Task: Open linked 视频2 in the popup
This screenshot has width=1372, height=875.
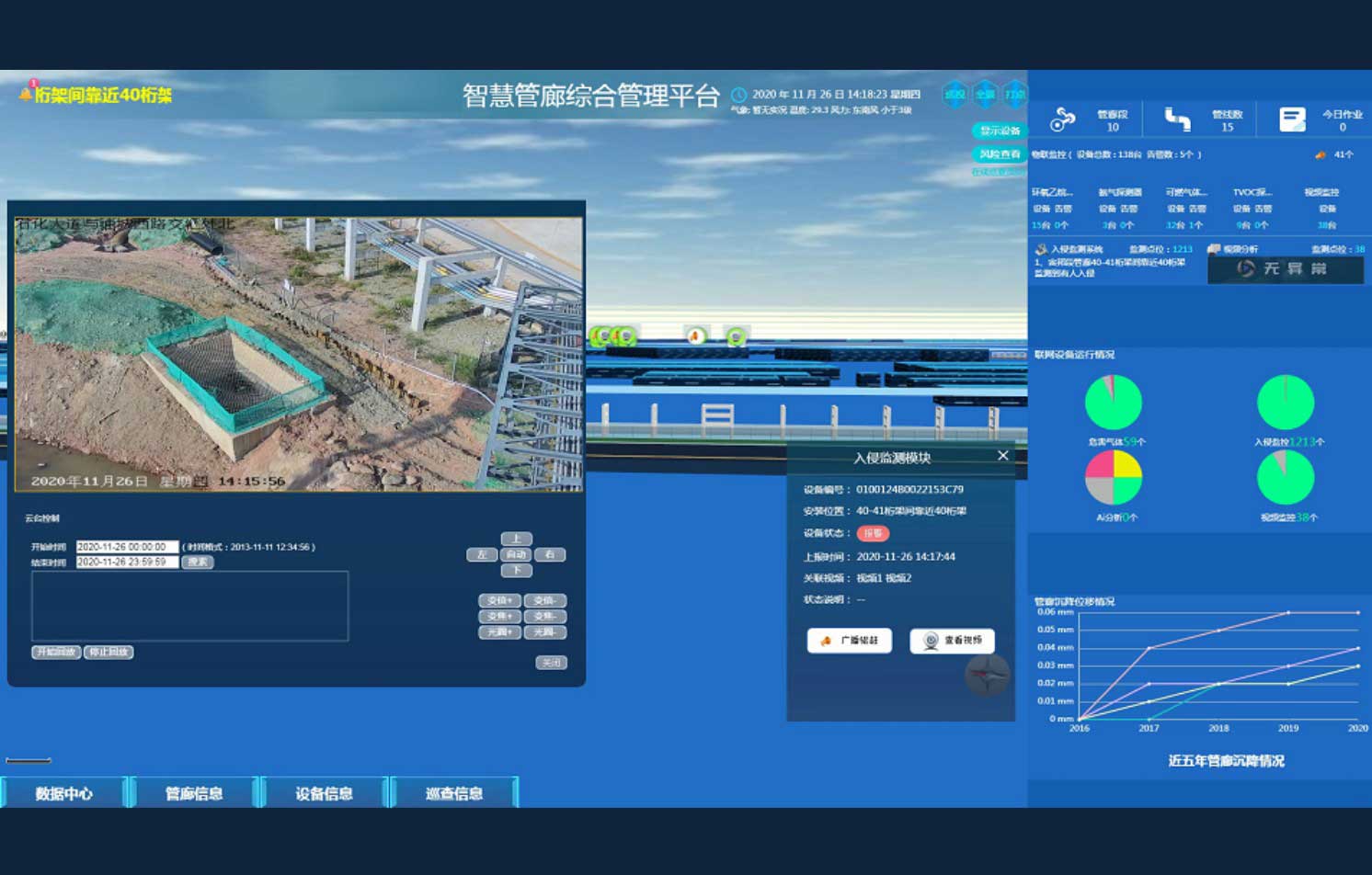Action: pos(898,578)
